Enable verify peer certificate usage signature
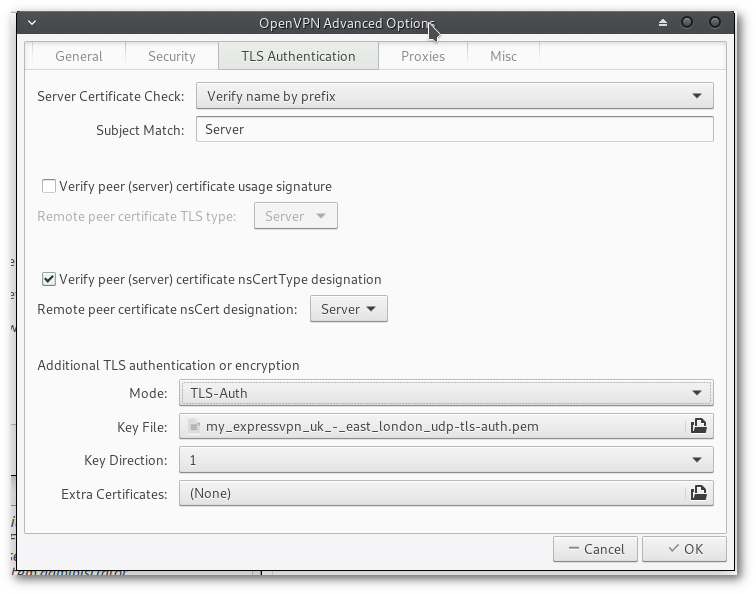 point(48,186)
